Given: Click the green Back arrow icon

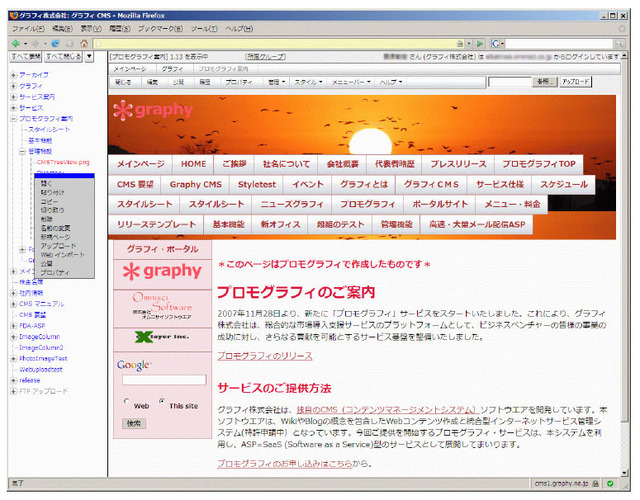Looking at the screenshot, I should click(x=16, y=43).
